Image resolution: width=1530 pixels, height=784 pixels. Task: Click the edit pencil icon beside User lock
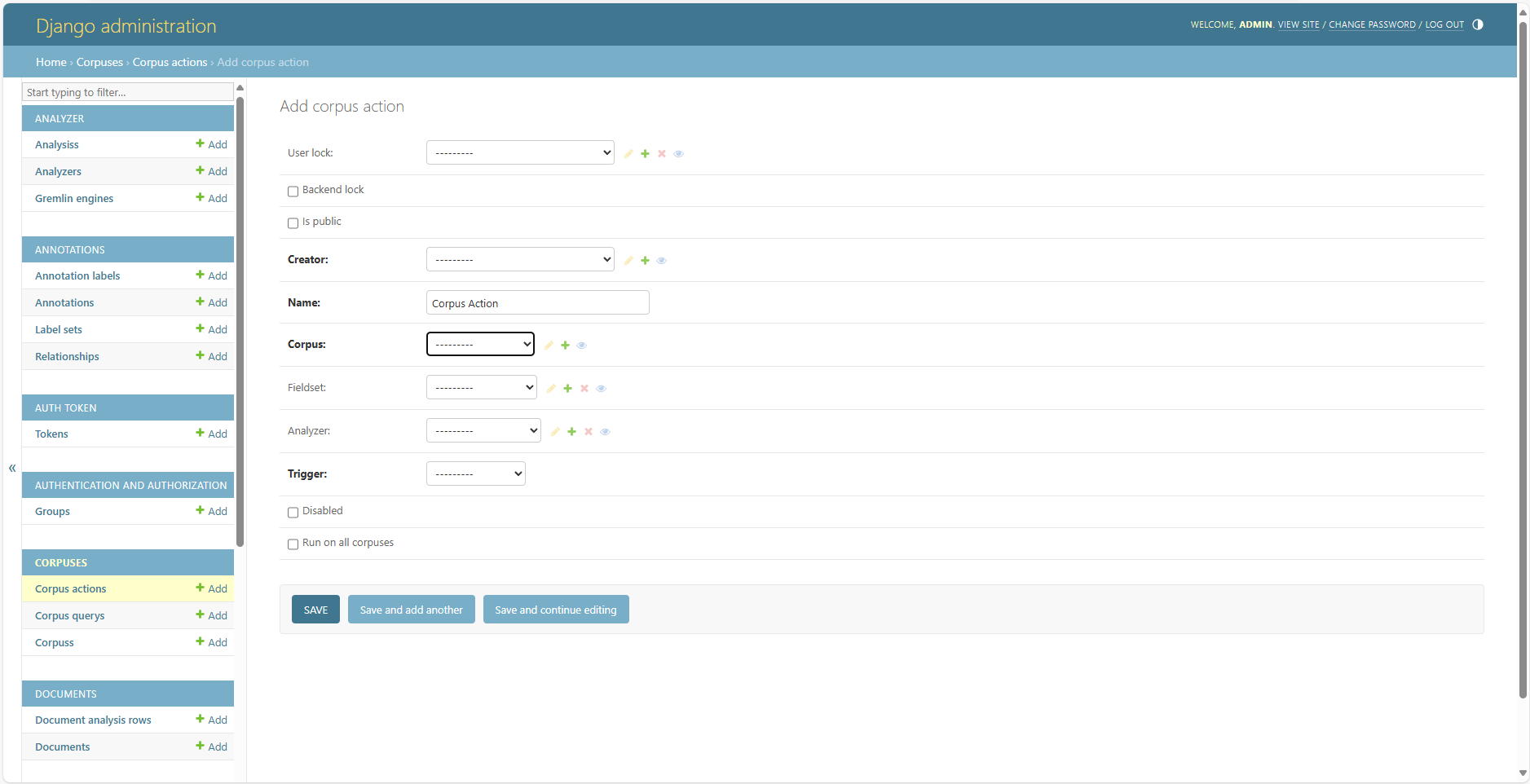tap(628, 153)
